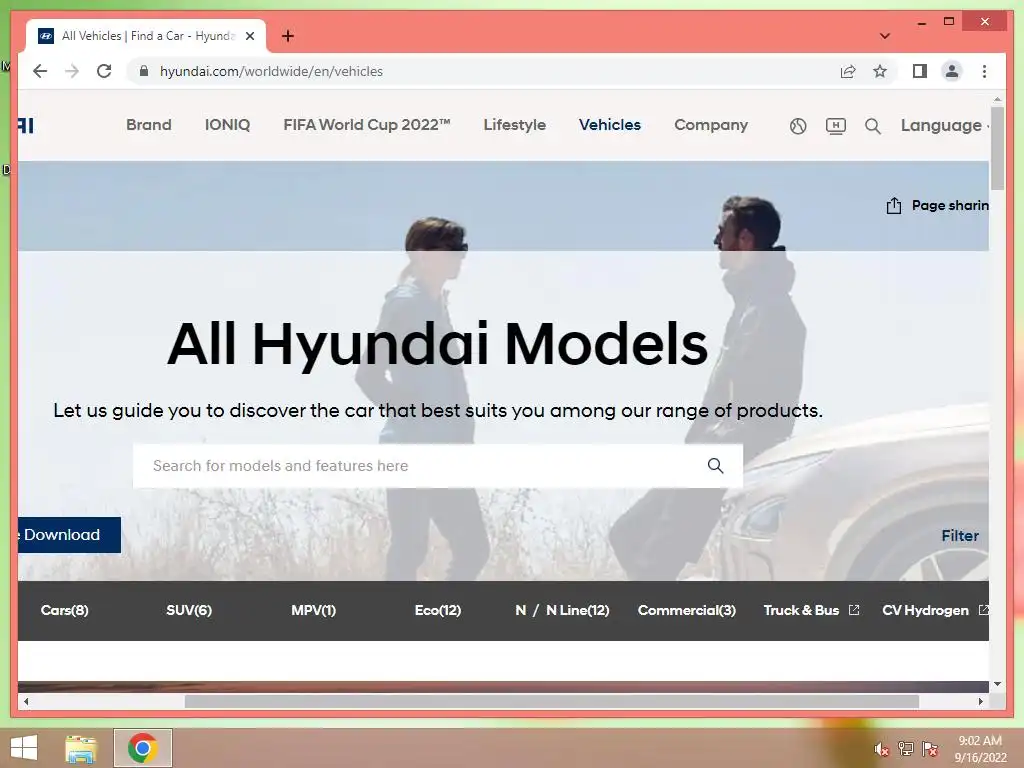This screenshot has width=1024, height=768.
Task: Open FIFA World Cup 2022 menu
Action: (x=367, y=125)
